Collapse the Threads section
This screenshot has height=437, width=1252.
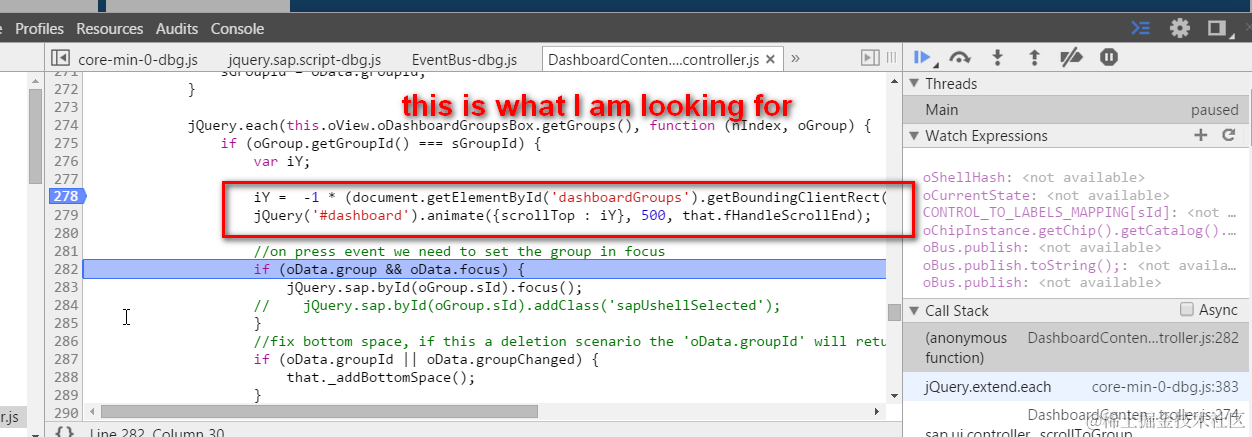914,84
